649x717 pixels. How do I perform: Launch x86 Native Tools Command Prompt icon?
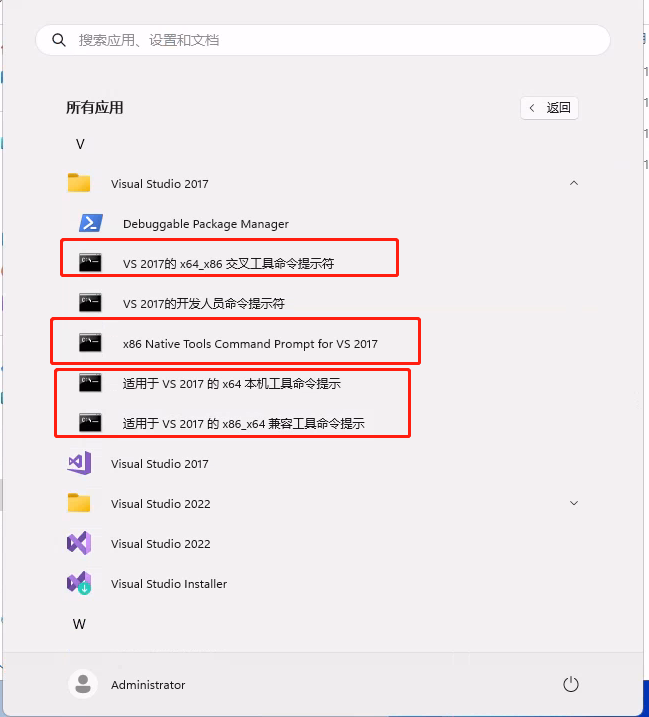coord(90,342)
